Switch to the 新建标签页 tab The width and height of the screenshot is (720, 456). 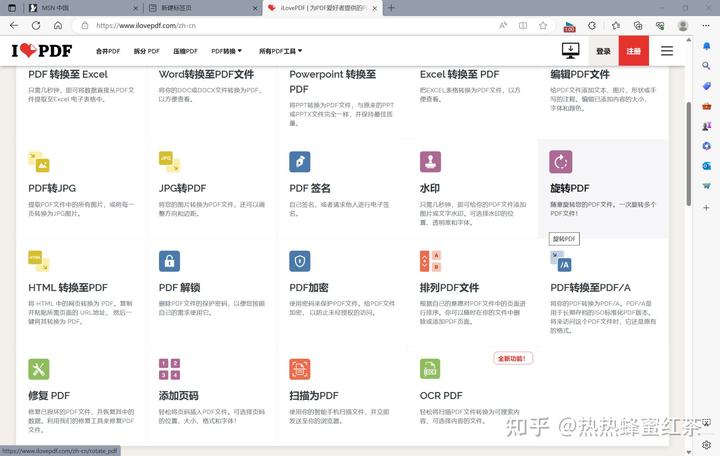pyautogui.click(x=202, y=8)
